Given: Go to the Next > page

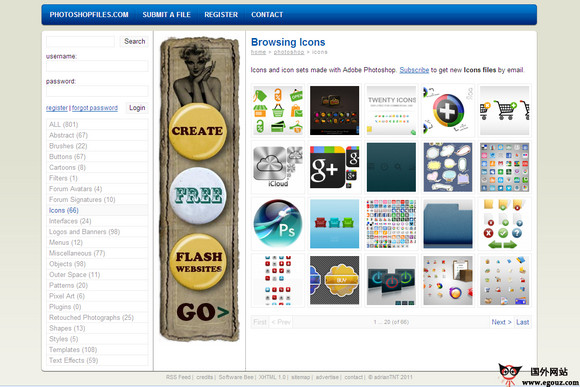Looking at the screenshot, I should pyautogui.click(x=502, y=322).
